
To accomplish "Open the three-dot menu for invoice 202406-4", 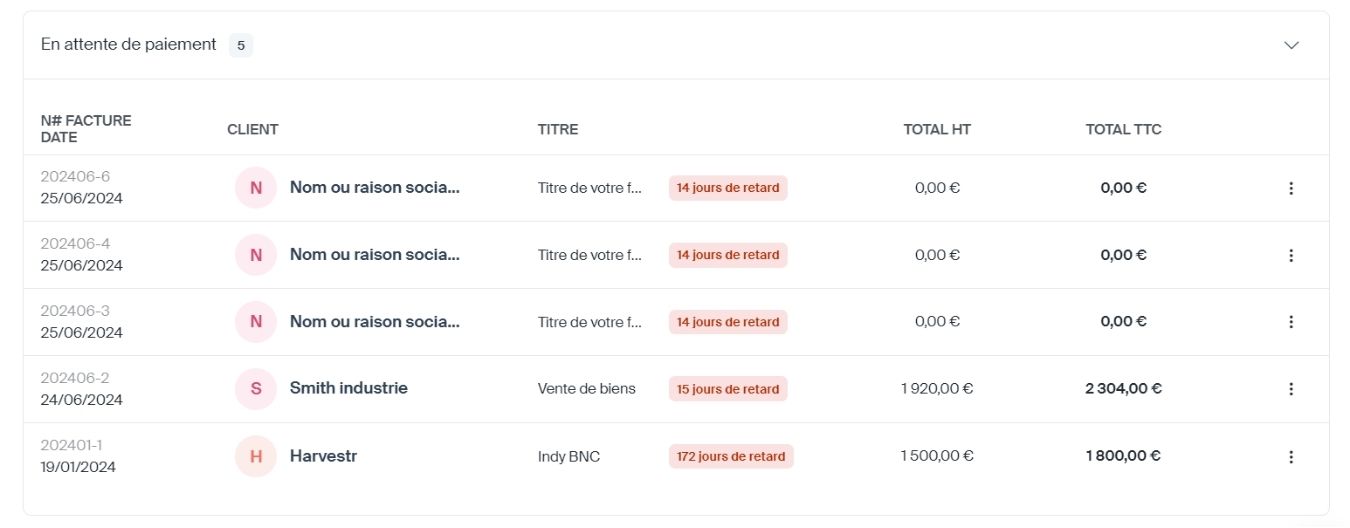I will 1290,255.
